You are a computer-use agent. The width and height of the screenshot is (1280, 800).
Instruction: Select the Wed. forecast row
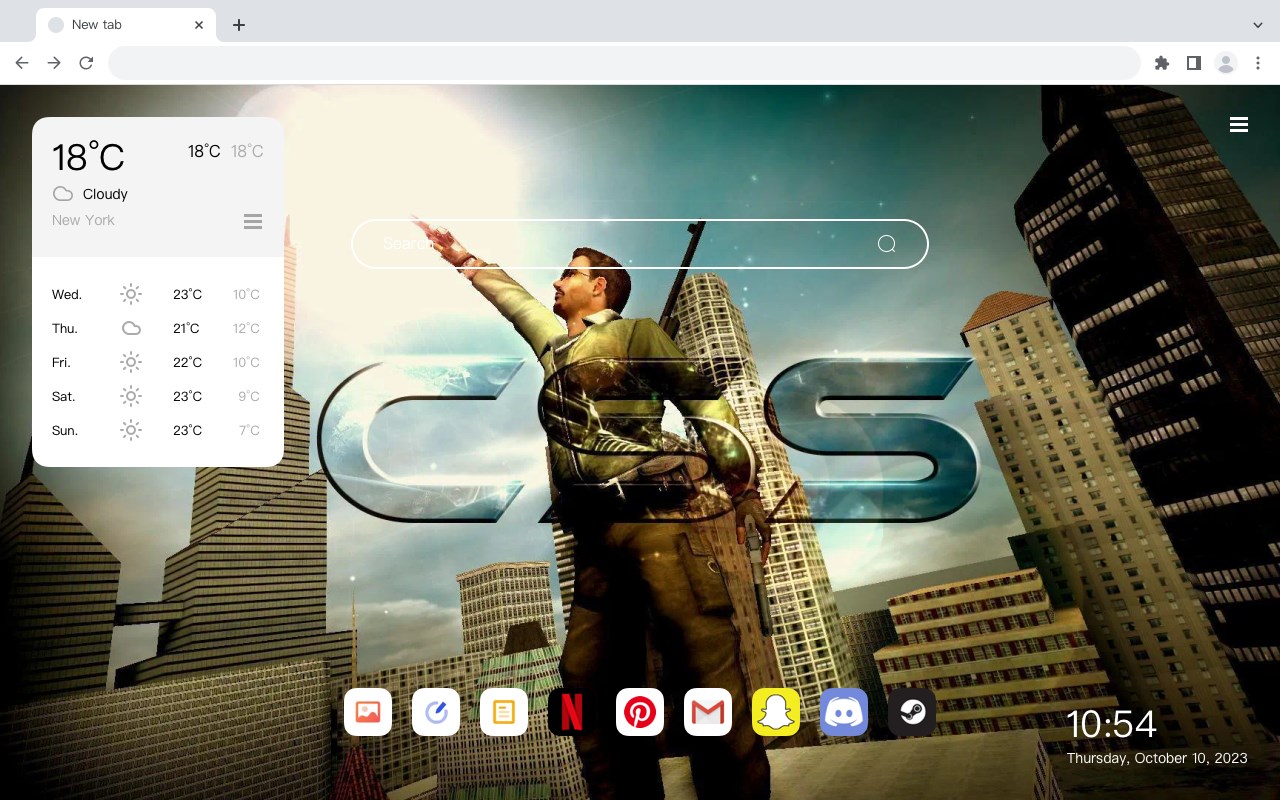pyautogui.click(x=157, y=294)
